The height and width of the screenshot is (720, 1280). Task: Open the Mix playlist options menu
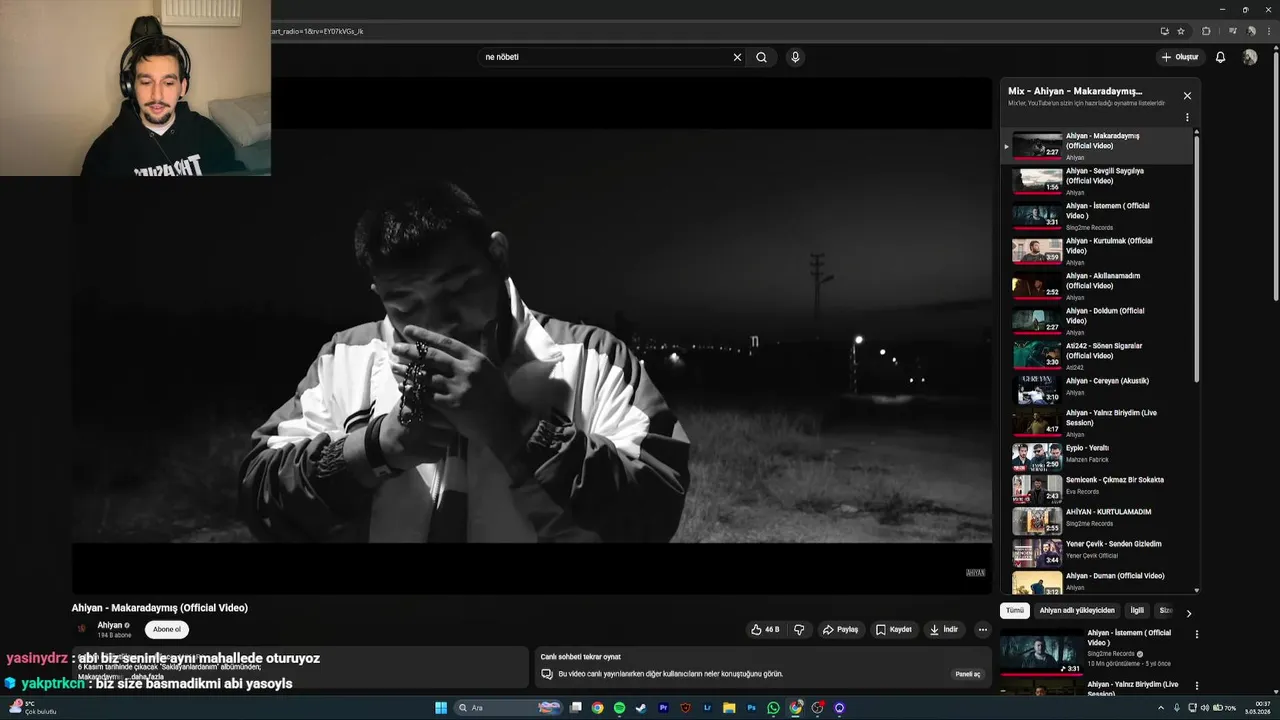click(x=1187, y=117)
